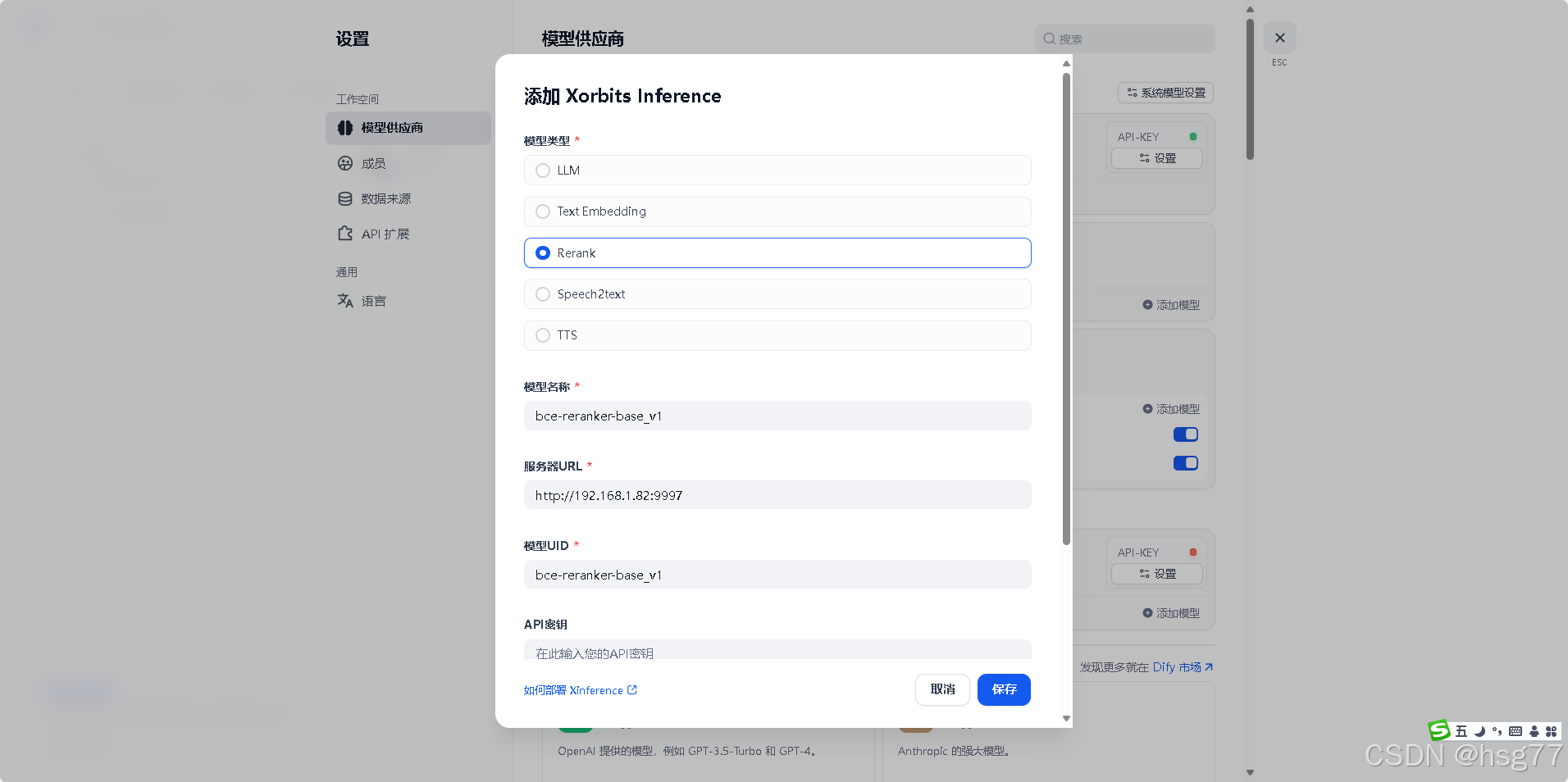Open 数据来源 in settings sidebar

[408, 198]
